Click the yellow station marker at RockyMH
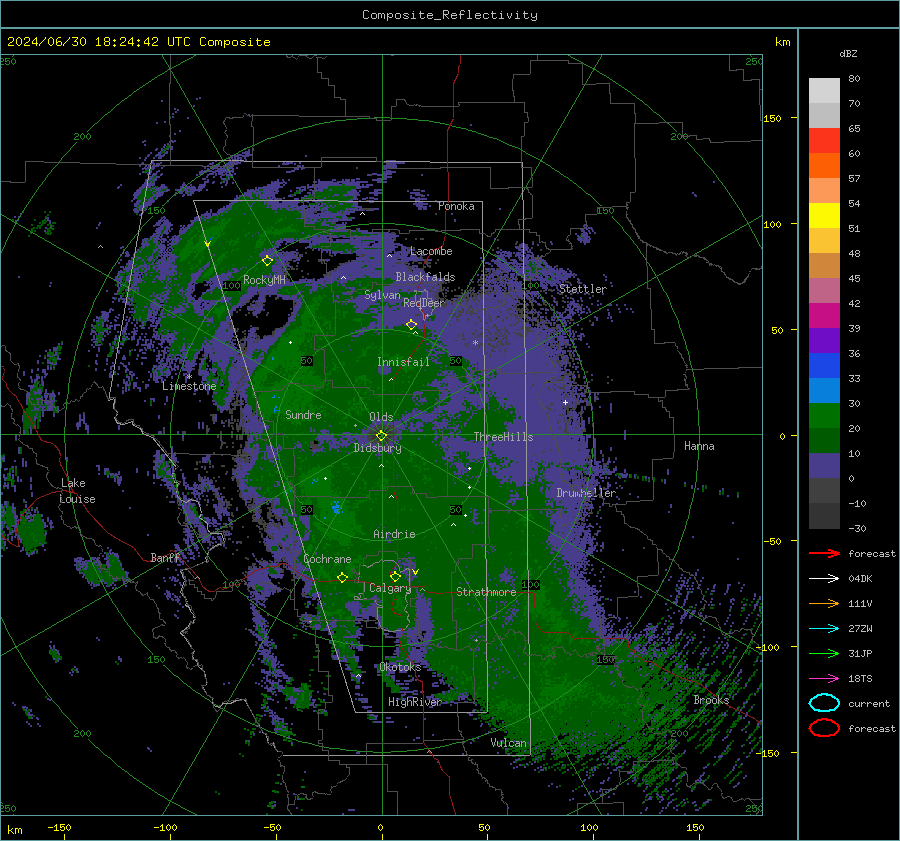Viewport: 900px width, 841px height. pyautogui.click(x=267, y=261)
